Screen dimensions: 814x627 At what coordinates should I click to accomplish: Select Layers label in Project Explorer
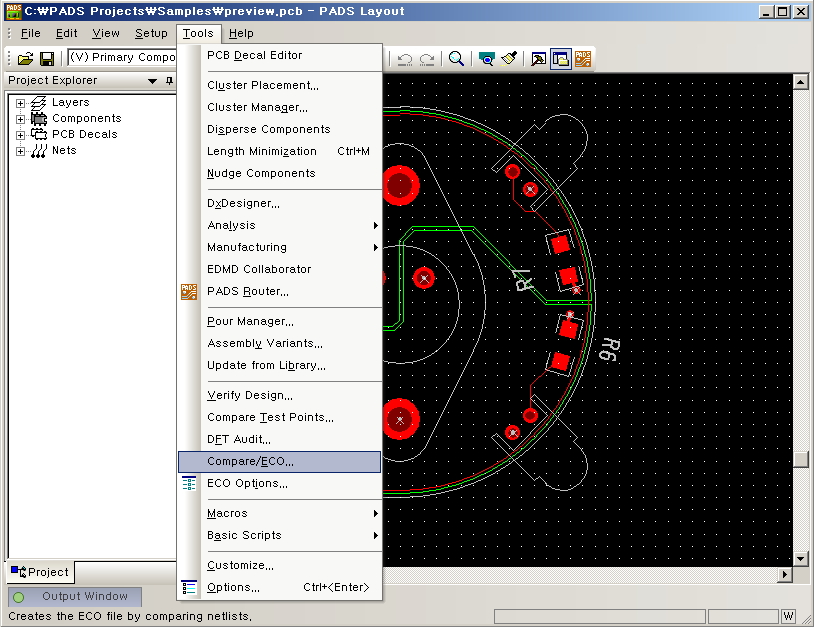(71, 103)
